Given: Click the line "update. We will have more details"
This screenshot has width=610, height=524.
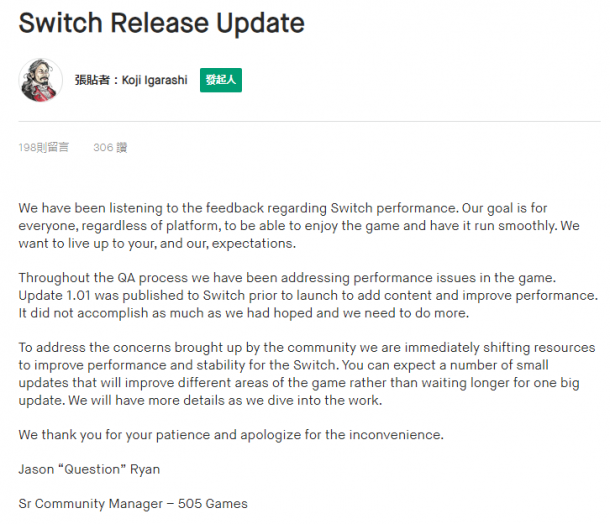Looking at the screenshot, I should [x=200, y=400].
